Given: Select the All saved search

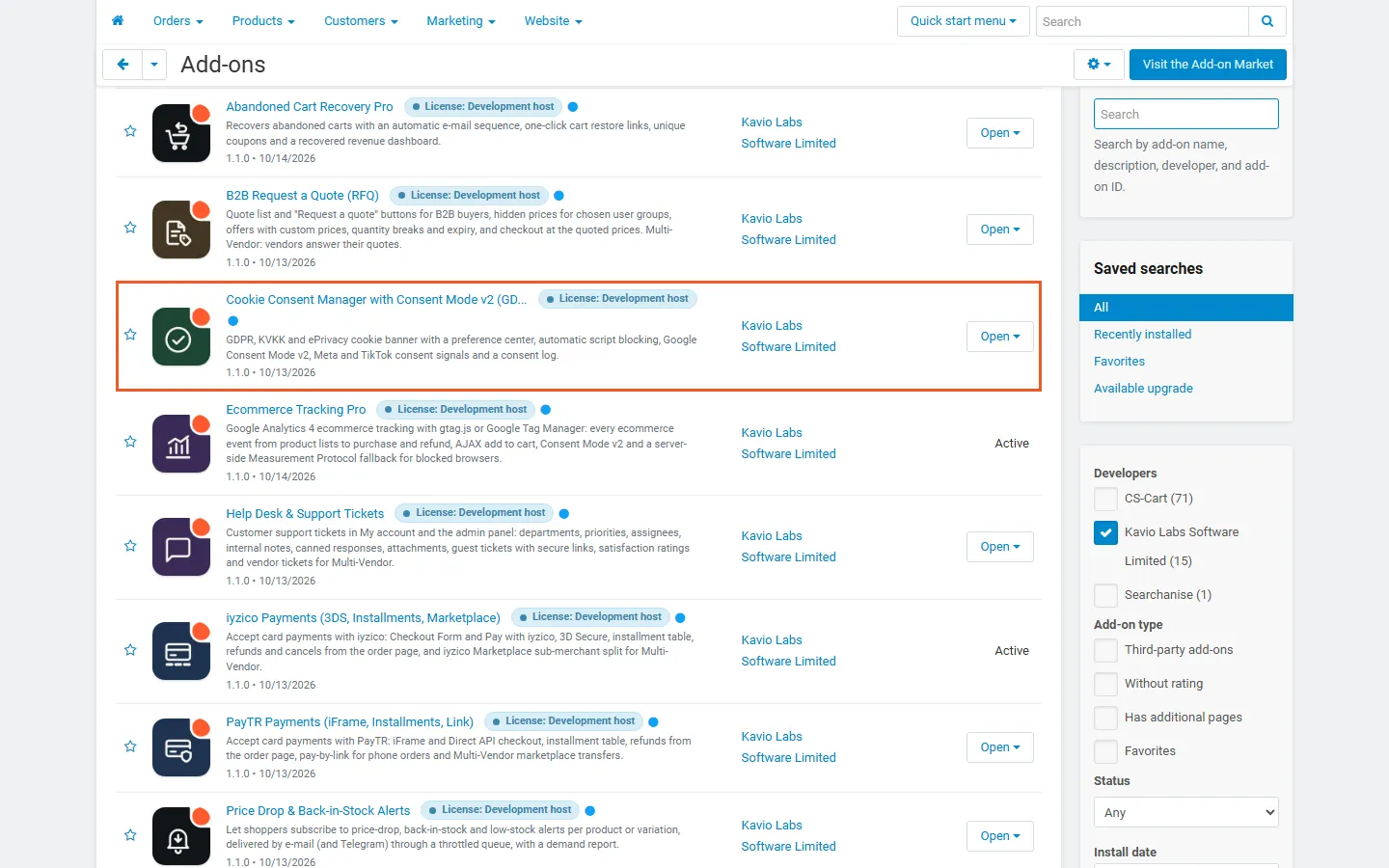Looking at the screenshot, I should (x=1186, y=308).
